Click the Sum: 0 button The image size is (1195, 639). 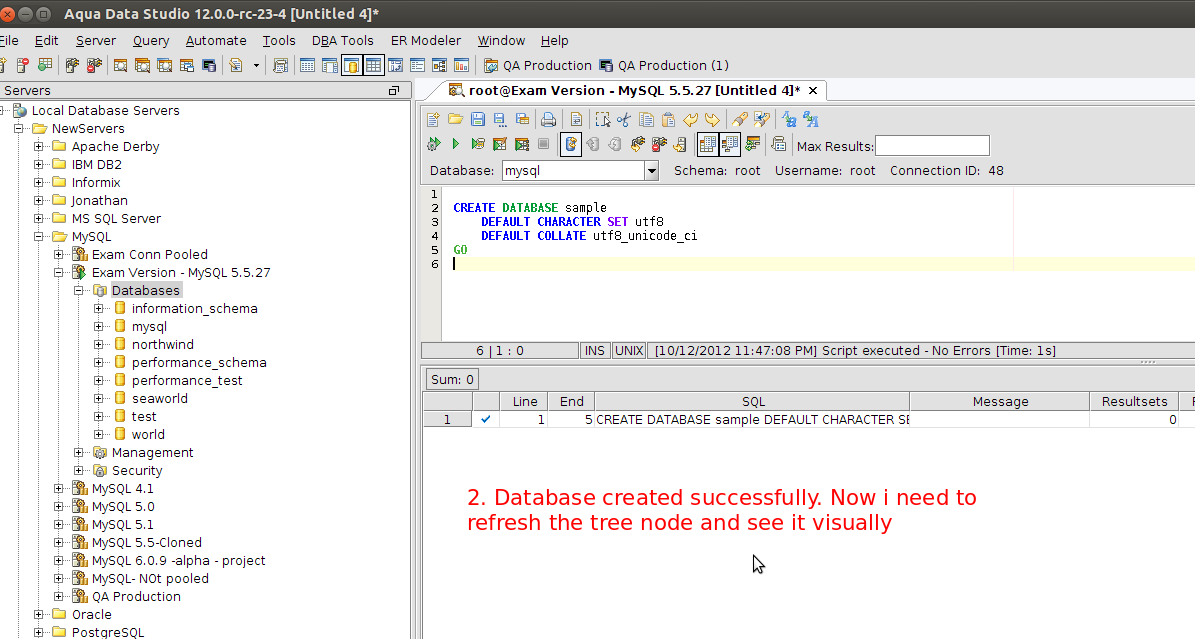point(452,379)
